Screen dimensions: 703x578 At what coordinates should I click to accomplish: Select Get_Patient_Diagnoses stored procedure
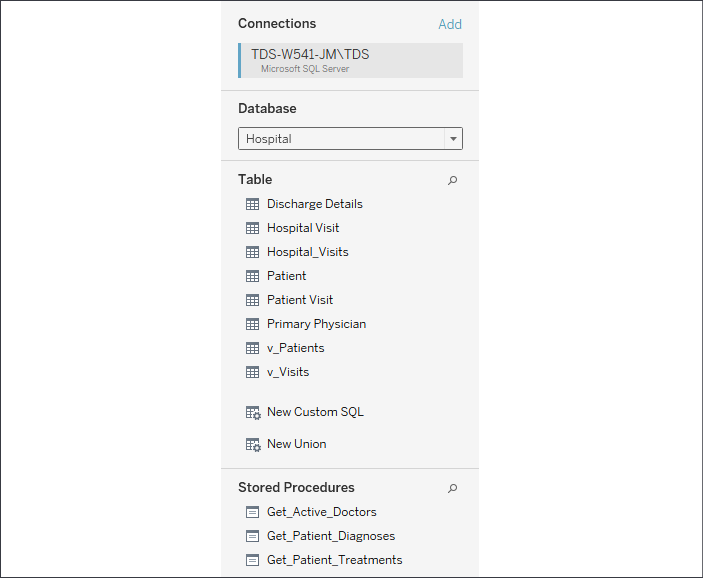331,536
